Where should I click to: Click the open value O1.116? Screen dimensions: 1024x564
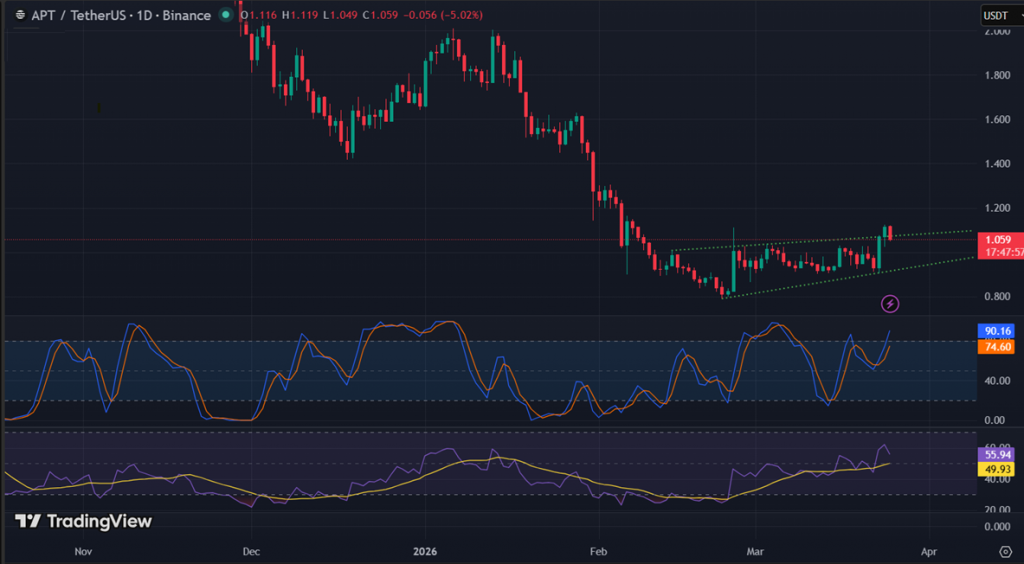click(259, 15)
